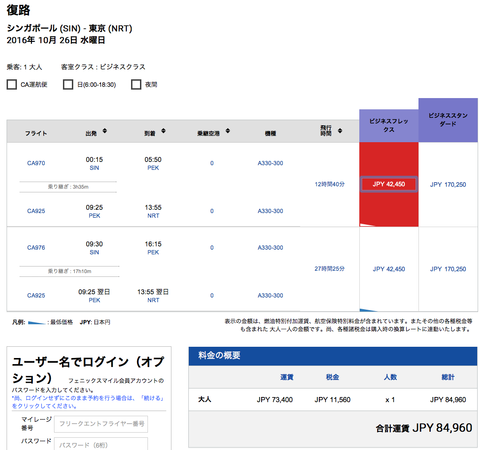Click the 合計運賃 JPY 84,960 total
The height and width of the screenshot is (450, 480).
click(x=424, y=428)
